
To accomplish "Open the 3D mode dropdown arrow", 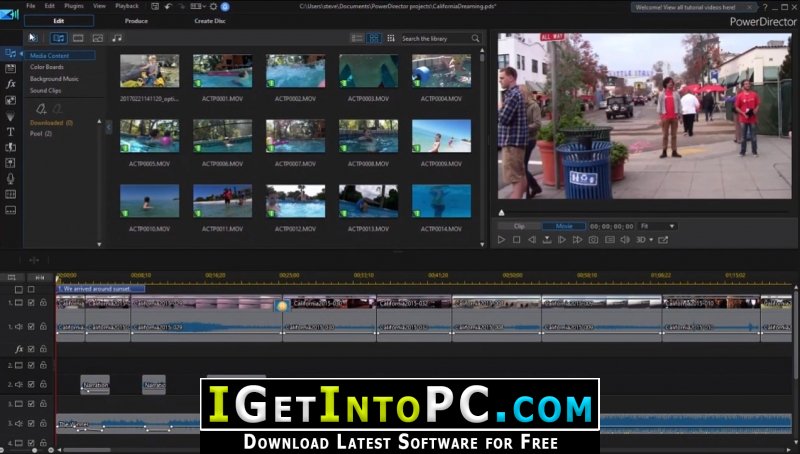I will point(651,240).
